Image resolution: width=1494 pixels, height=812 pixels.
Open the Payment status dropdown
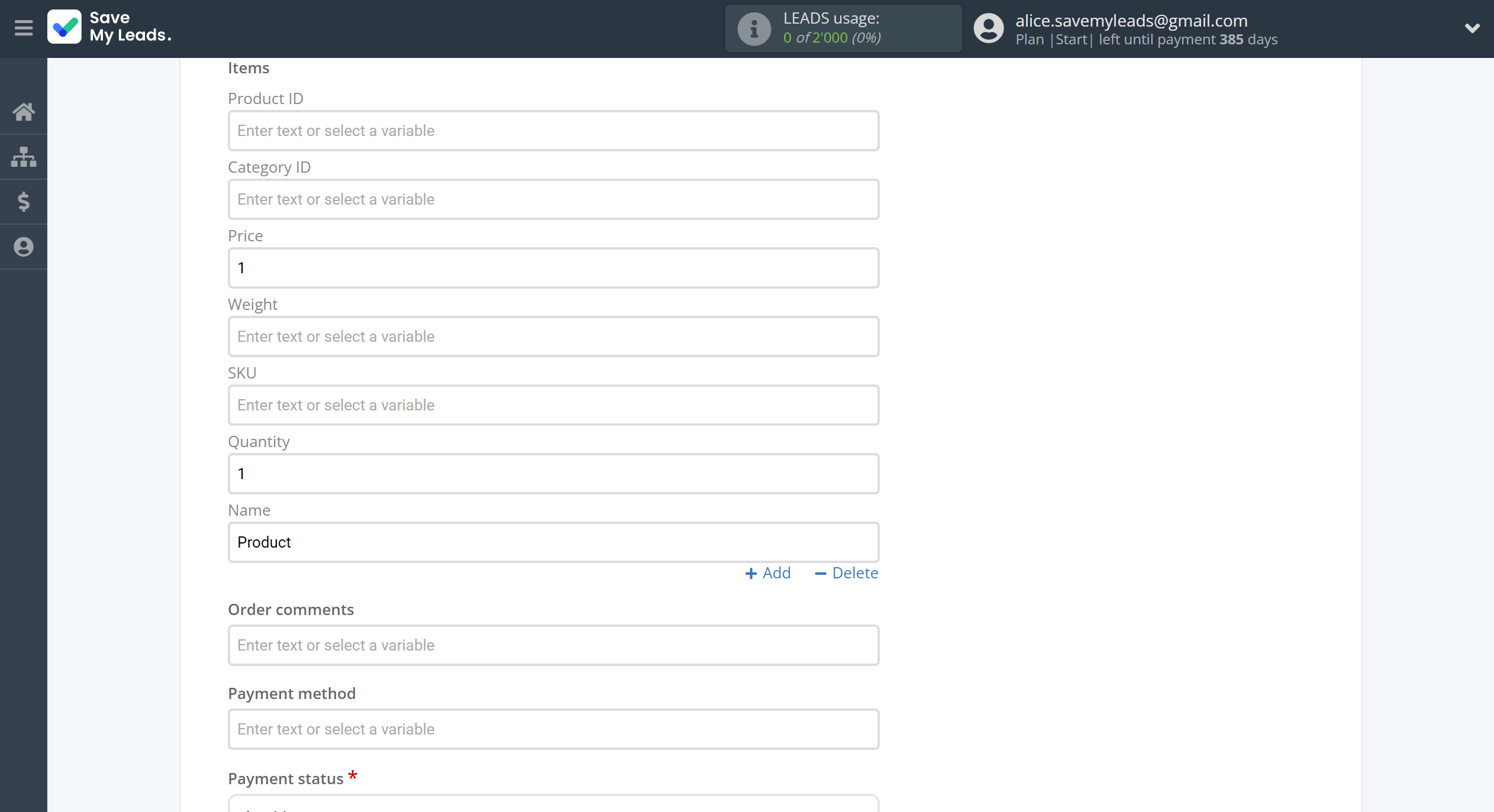click(x=553, y=804)
